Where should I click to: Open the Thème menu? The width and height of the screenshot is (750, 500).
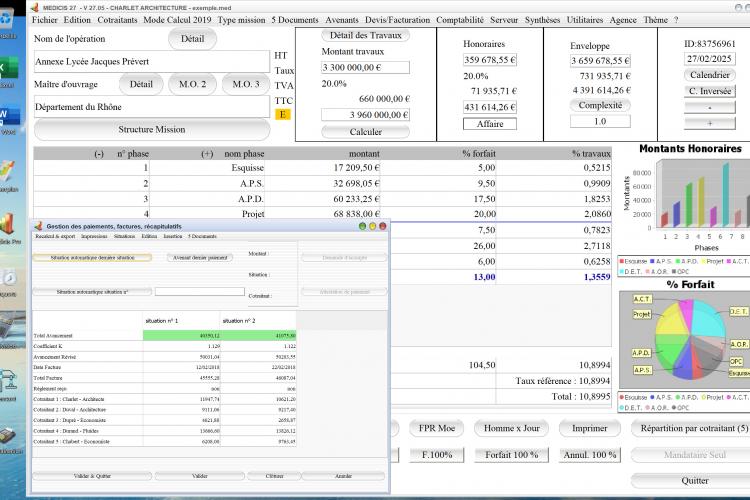coord(655,20)
